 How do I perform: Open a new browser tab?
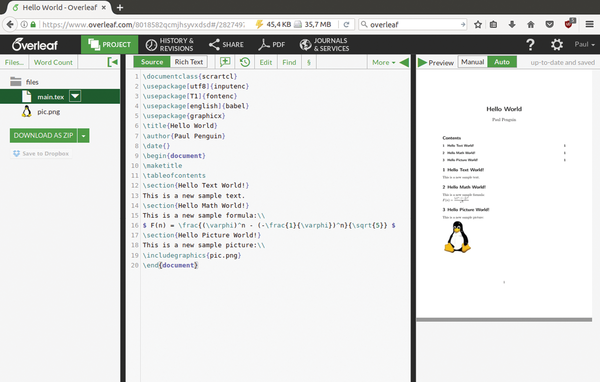[120, 7]
